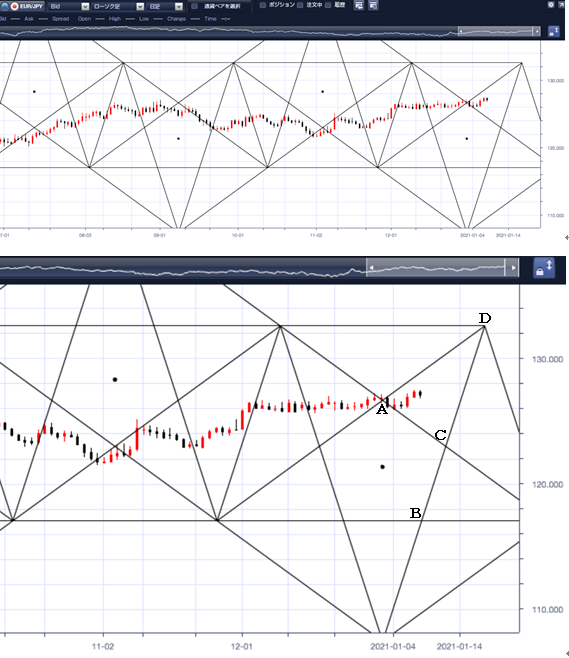Open chart settings gear icon
This screenshot has height=658, width=569.
(551, 5)
